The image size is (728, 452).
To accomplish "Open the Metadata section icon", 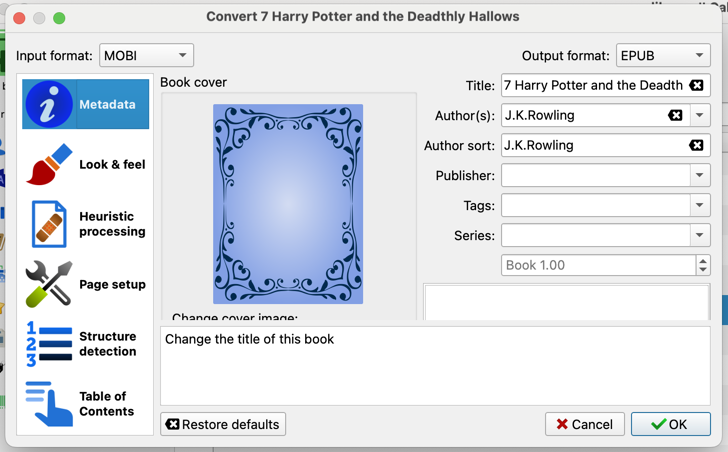I will (49, 104).
